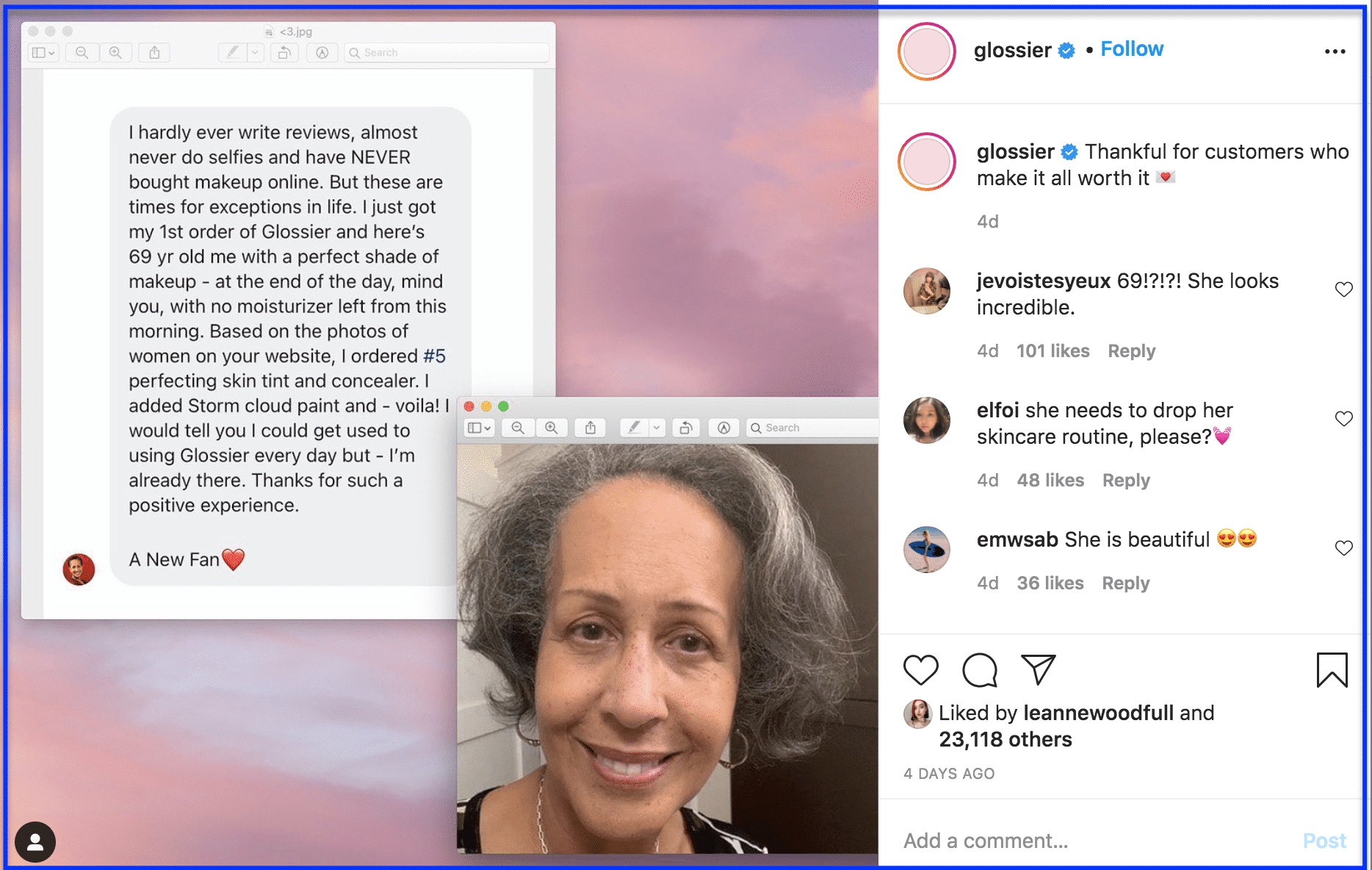The width and height of the screenshot is (1372, 870).
Task: Like elfoi's comment
Action: click(1343, 419)
